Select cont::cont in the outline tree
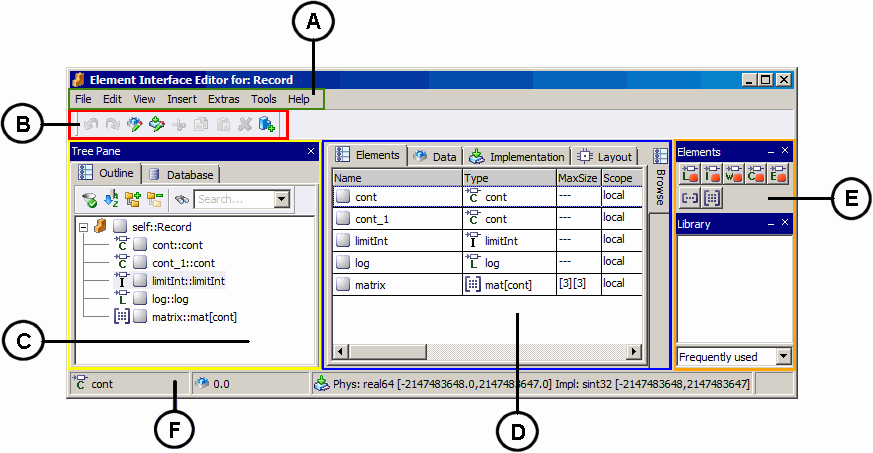Screen dimensions: 873x453 [178, 245]
